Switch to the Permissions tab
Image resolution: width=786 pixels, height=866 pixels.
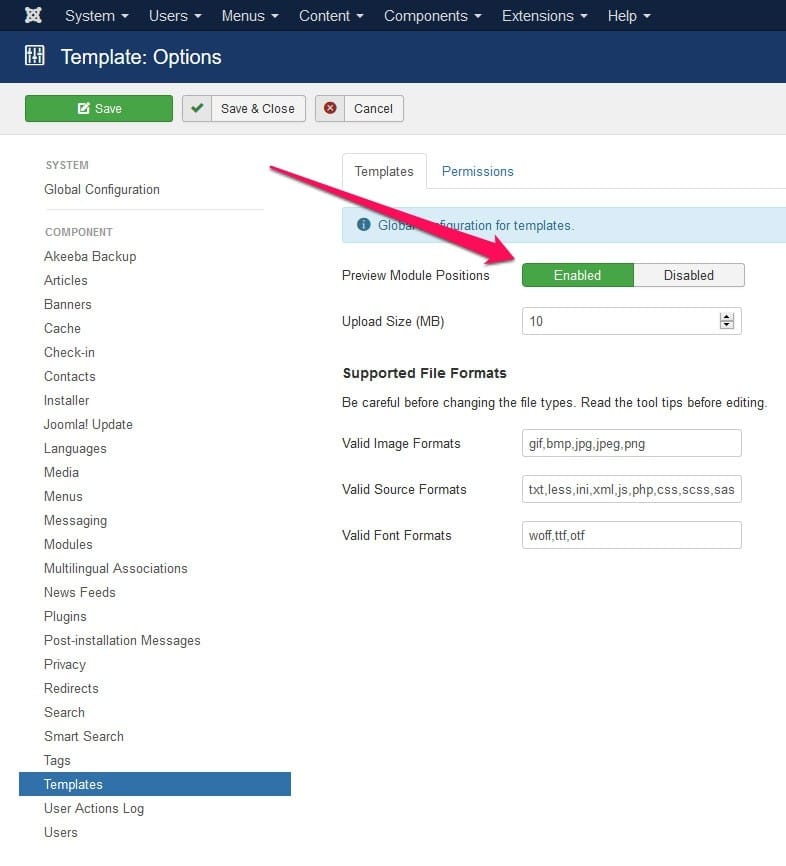click(x=478, y=171)
